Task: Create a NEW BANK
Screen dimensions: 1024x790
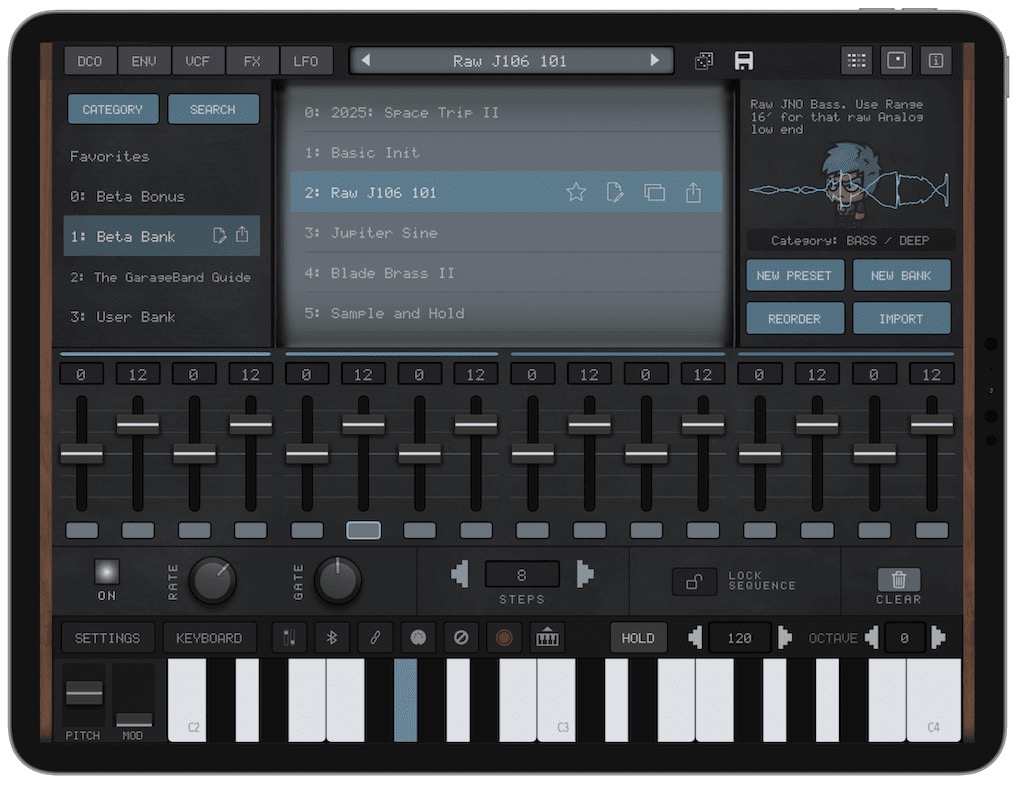Action: pos(901,276)
